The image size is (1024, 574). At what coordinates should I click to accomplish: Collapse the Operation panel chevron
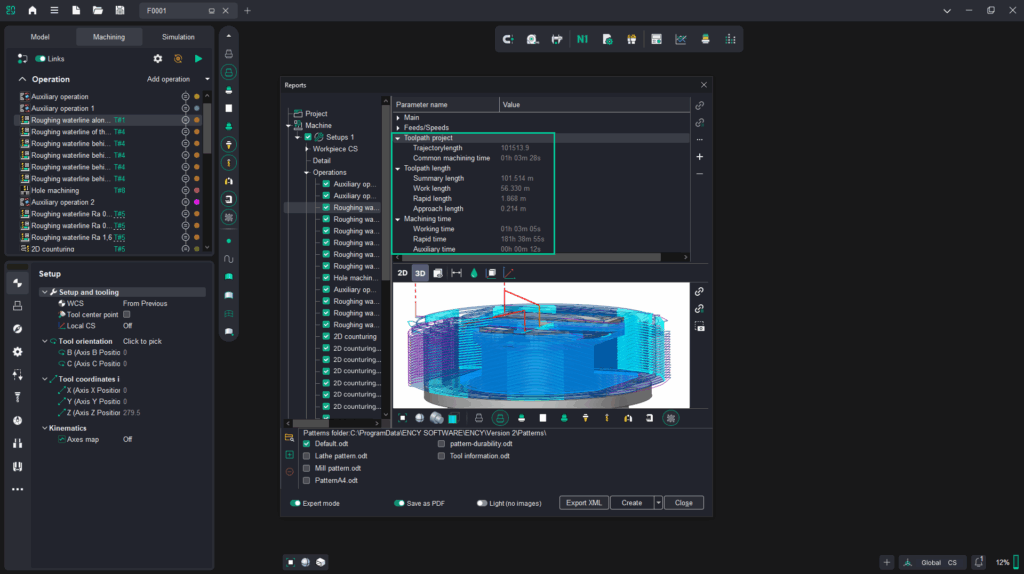tap(22, 79)
